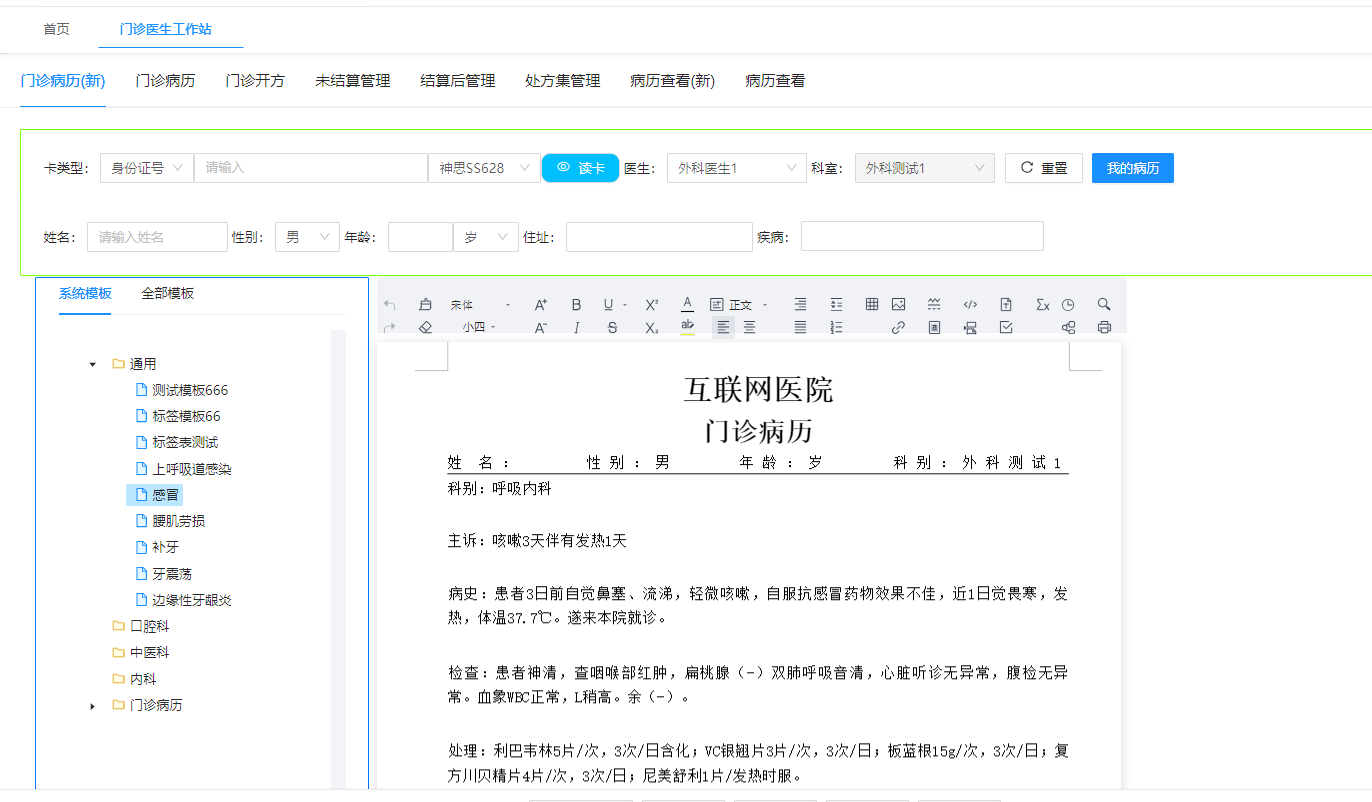Click the hyperlink icon in toolbar
Screen dimensions: 1372x802
[x=898, y=327]
